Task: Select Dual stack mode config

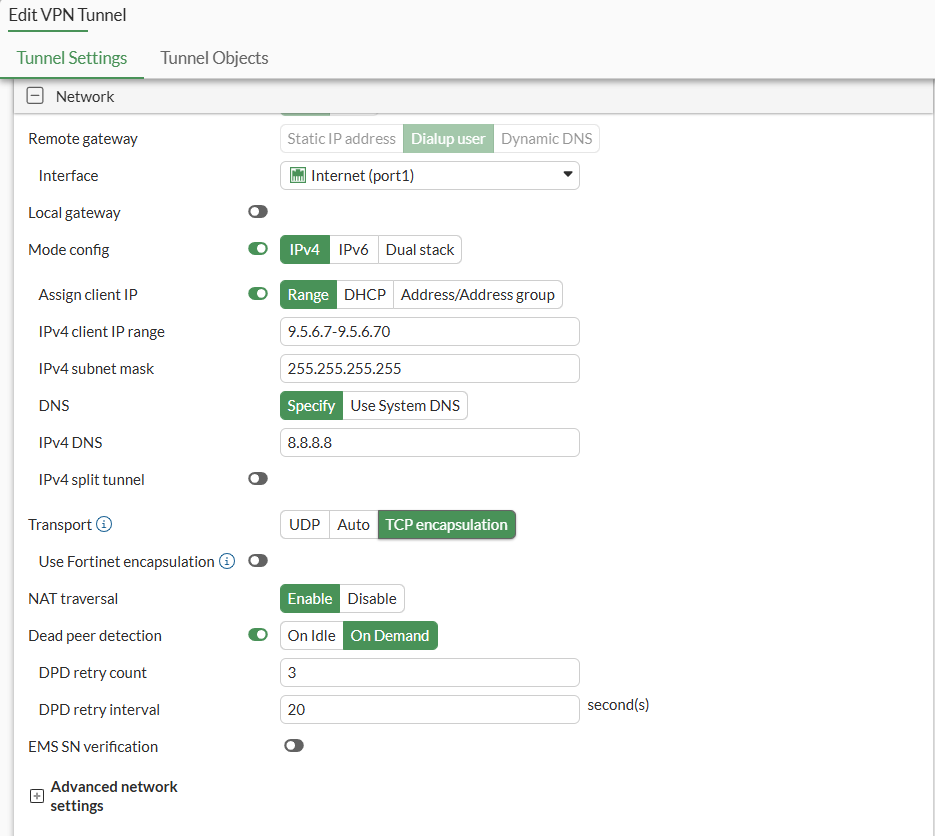Action: [419, 249]
